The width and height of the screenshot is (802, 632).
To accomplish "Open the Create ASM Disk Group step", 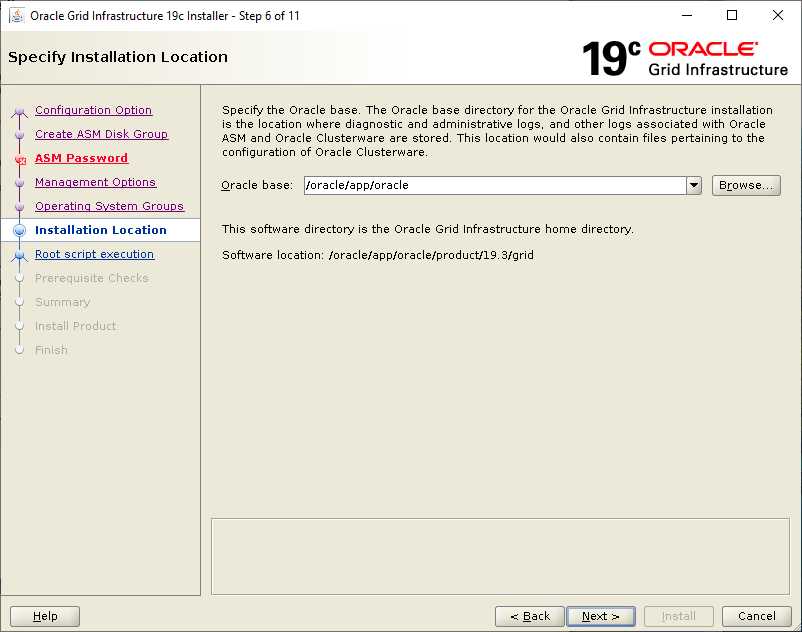I will (x=101, y=134).
